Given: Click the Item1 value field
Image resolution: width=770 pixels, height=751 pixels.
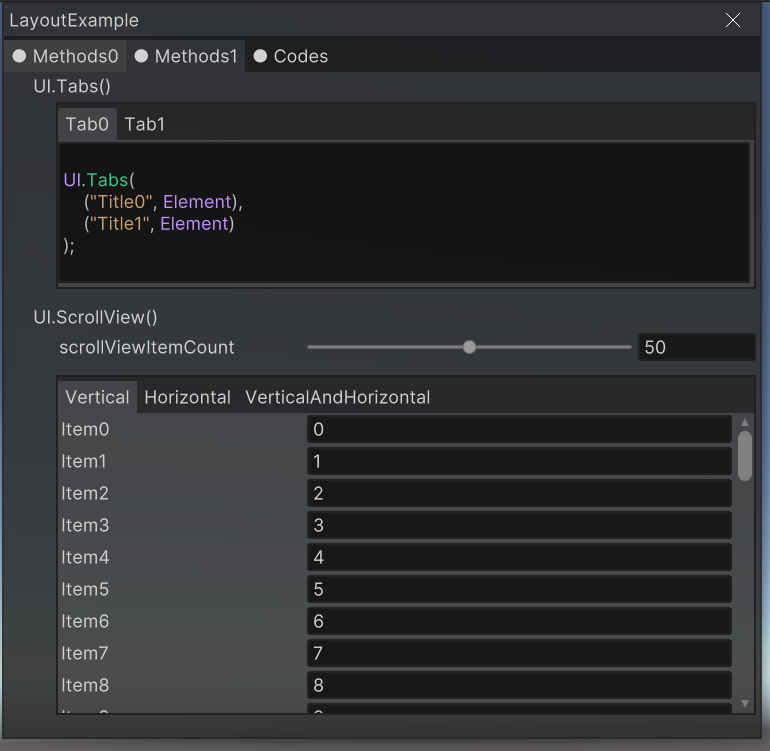Looking at the screenshot, I should [519, 461].
